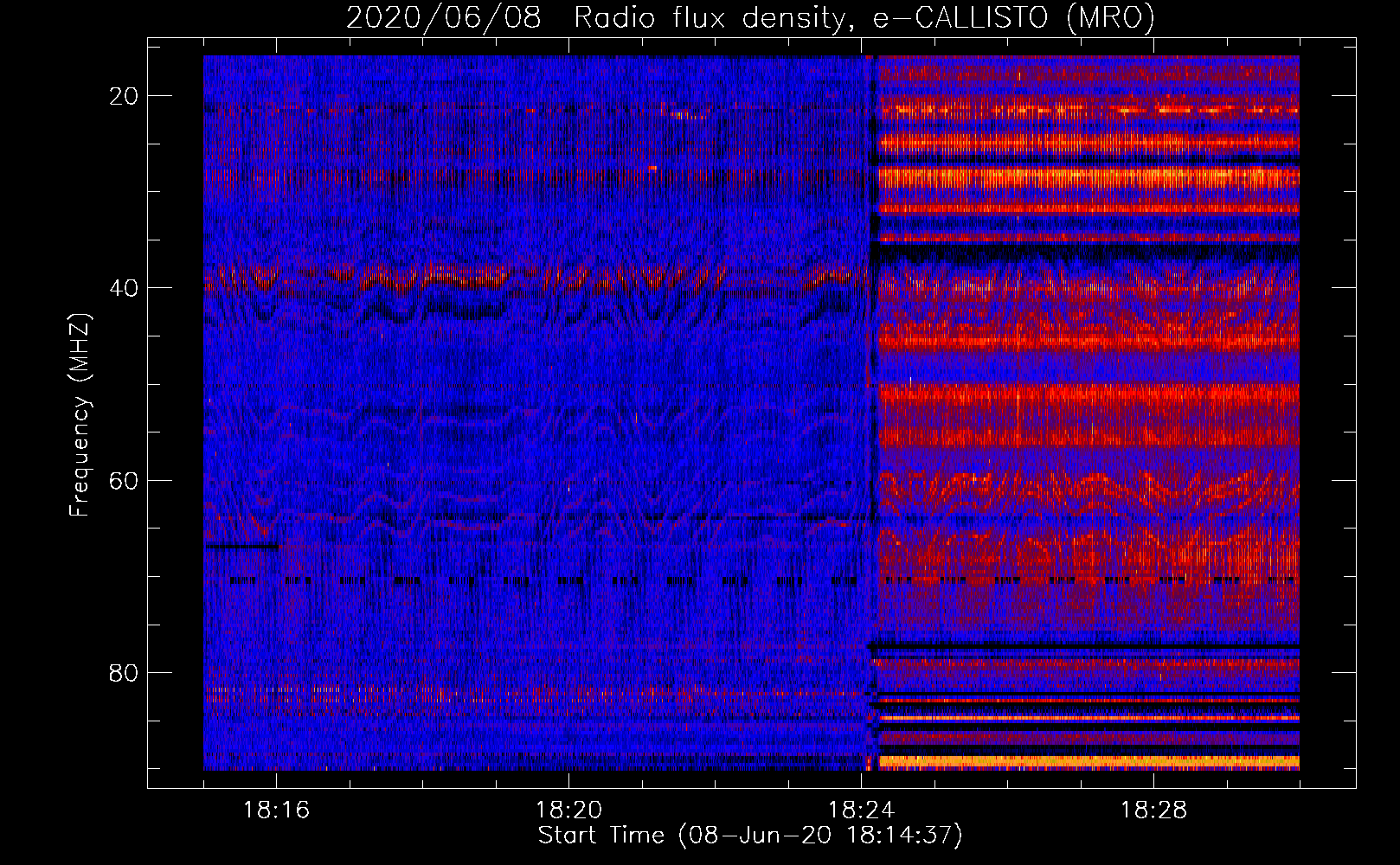This screenshot has height=865, width=1400.
Task: Click the '18:24' time tick label
Action: coord(861,810)
